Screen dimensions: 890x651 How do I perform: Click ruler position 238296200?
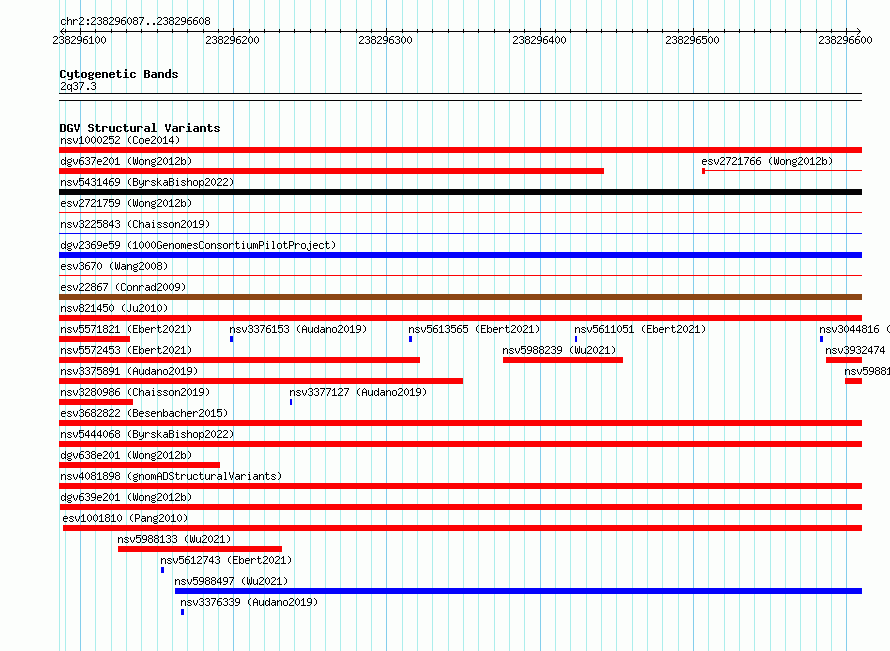point(232,40)
